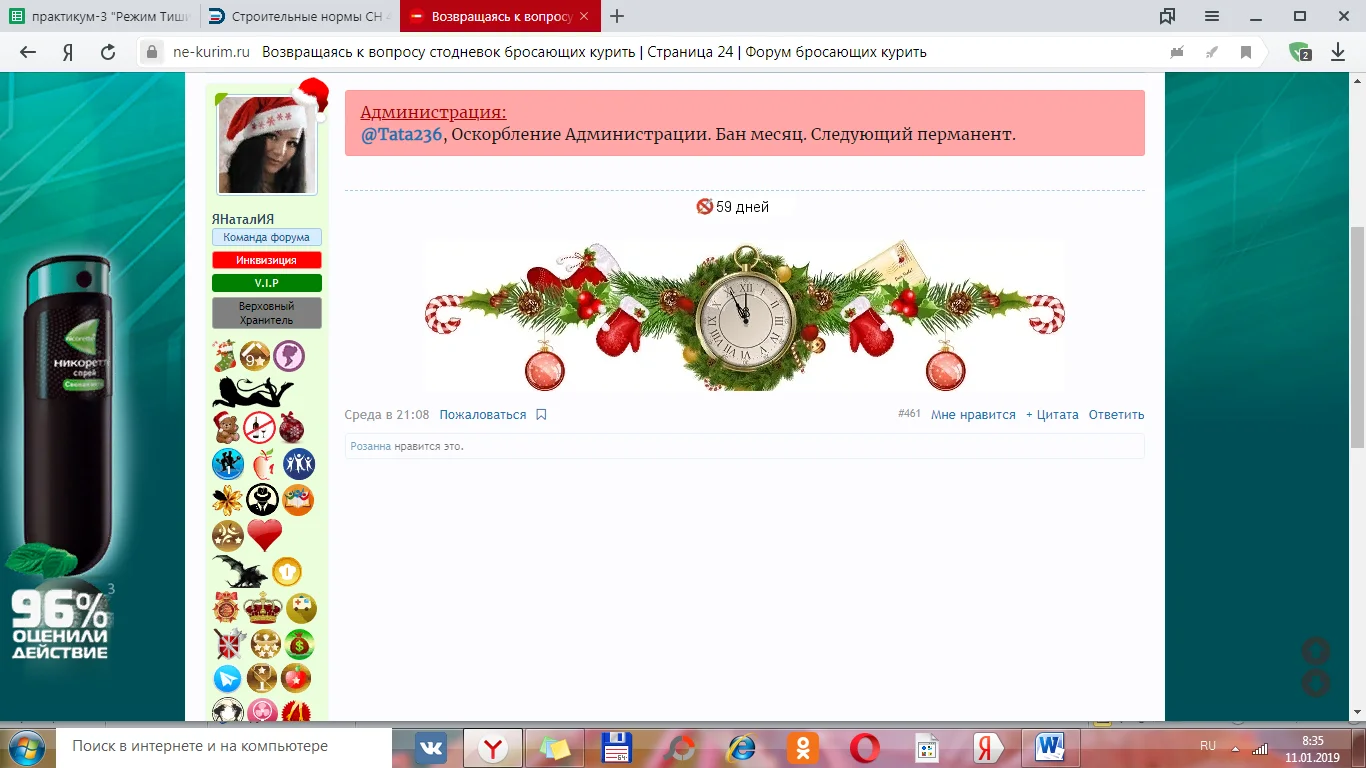Close the active forum tab
Viewport: 1366px width, 768px height.
click(x=584, y=17)
